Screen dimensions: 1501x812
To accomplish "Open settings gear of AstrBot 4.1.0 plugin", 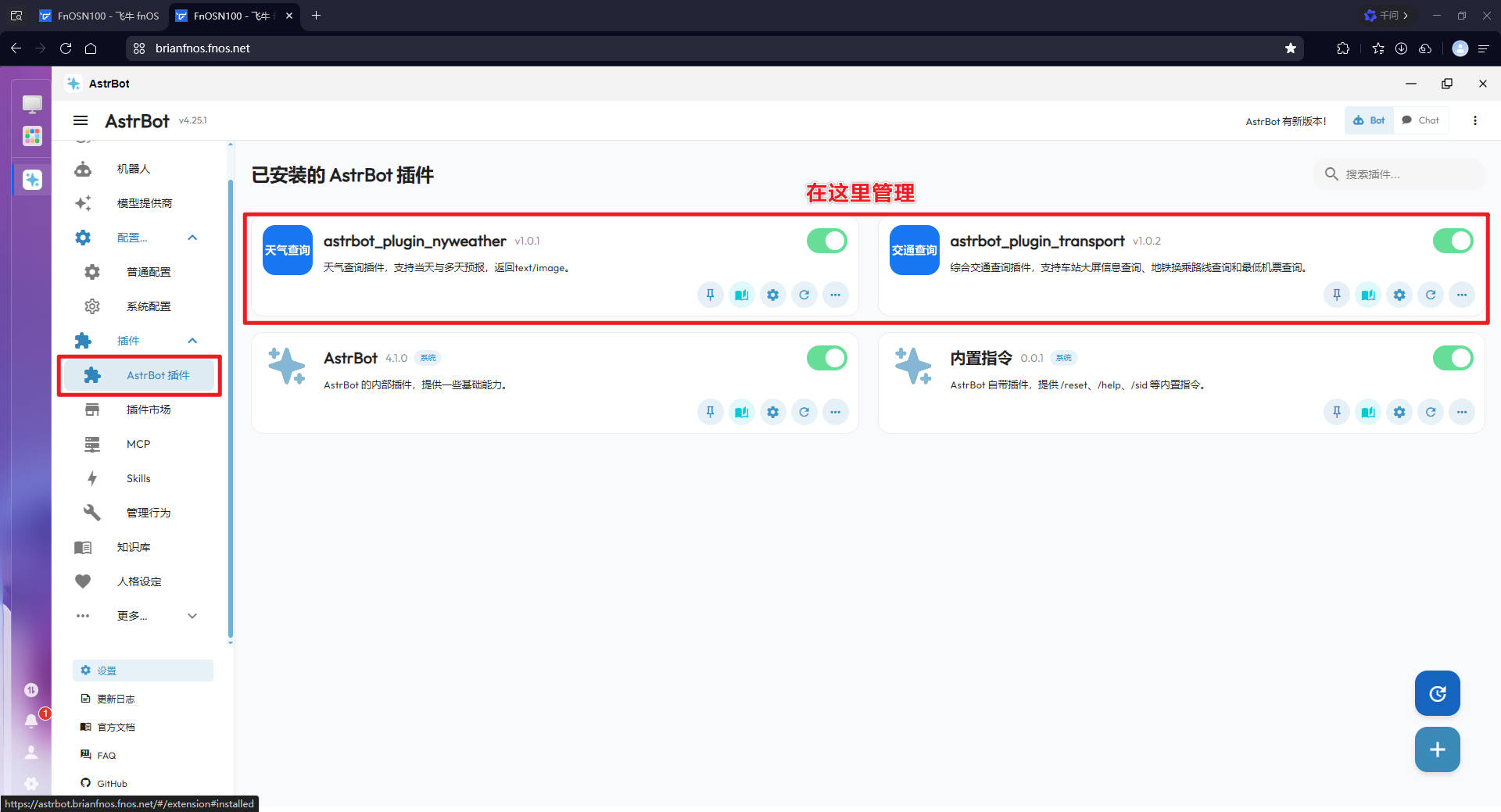I will coord(772,412).
